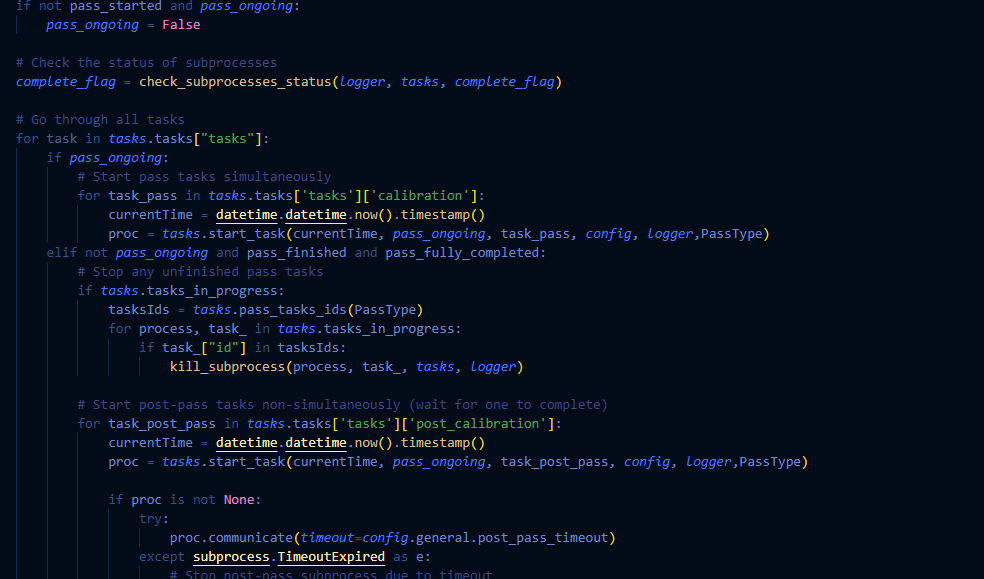The height and width of the screenshot is (579, 984).
Task: Click the comment 'Check the status of subprocesses'
Action: tap(146, 62)
